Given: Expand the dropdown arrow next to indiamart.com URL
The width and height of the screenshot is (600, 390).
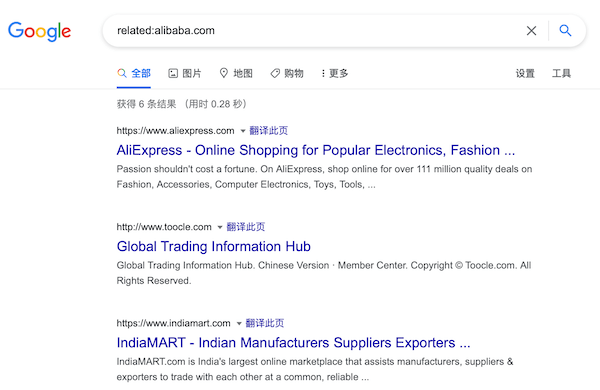Looking at the screenshot, I should tap(239, 324).
